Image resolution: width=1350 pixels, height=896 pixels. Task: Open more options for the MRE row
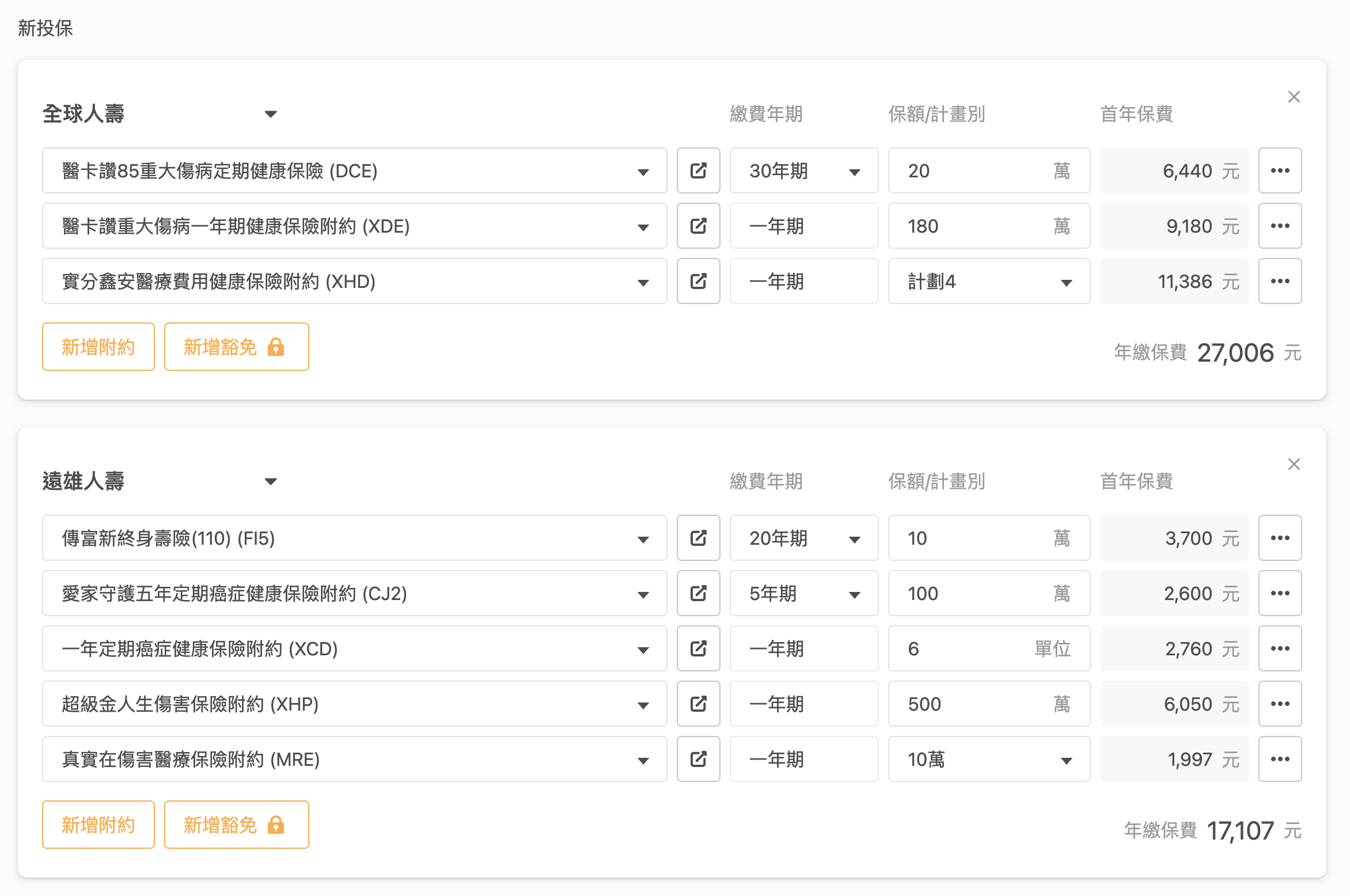pyautogui.click(x=1280, y=759)
